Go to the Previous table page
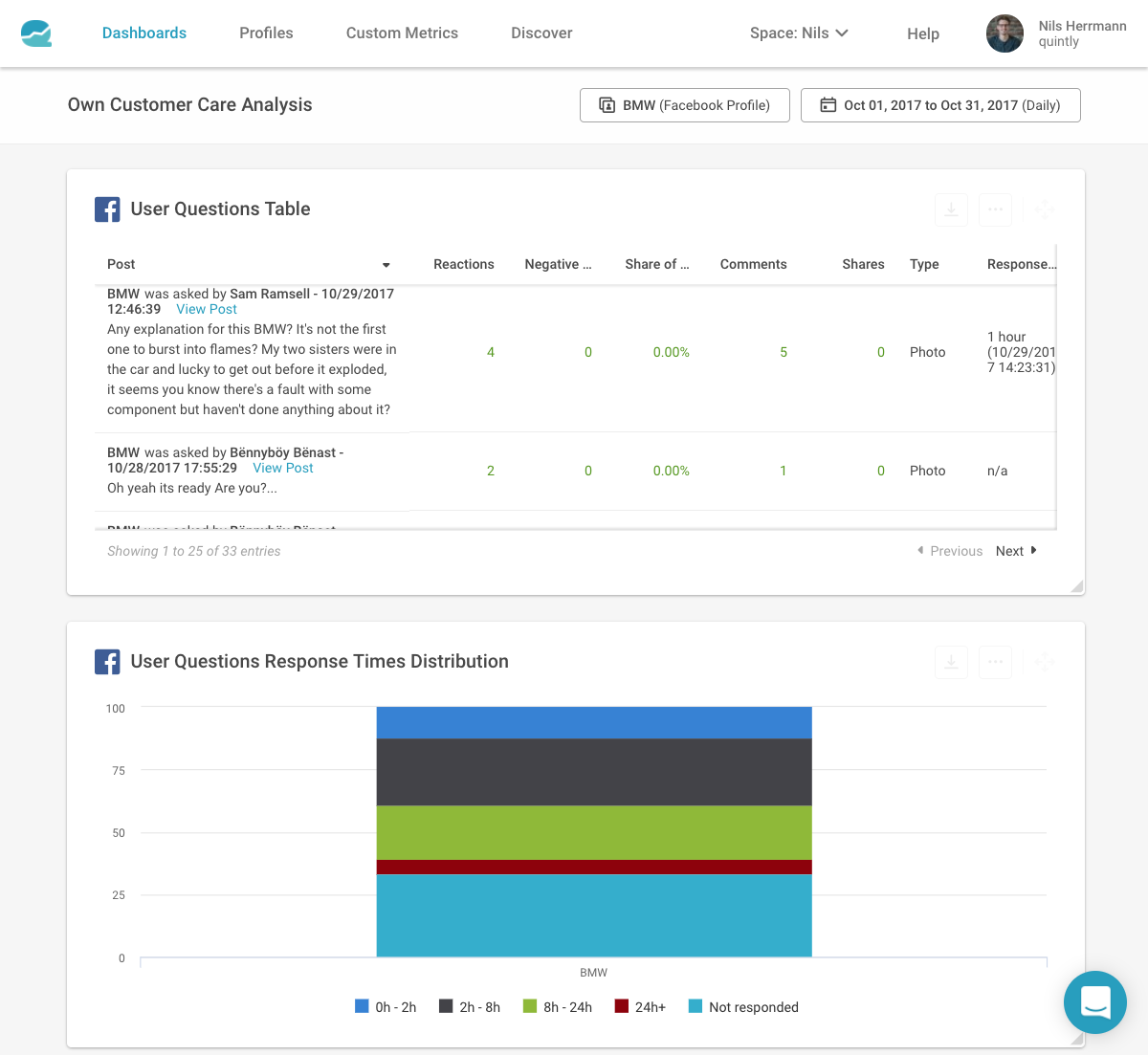1148x1055 pixels. [950, 551]
